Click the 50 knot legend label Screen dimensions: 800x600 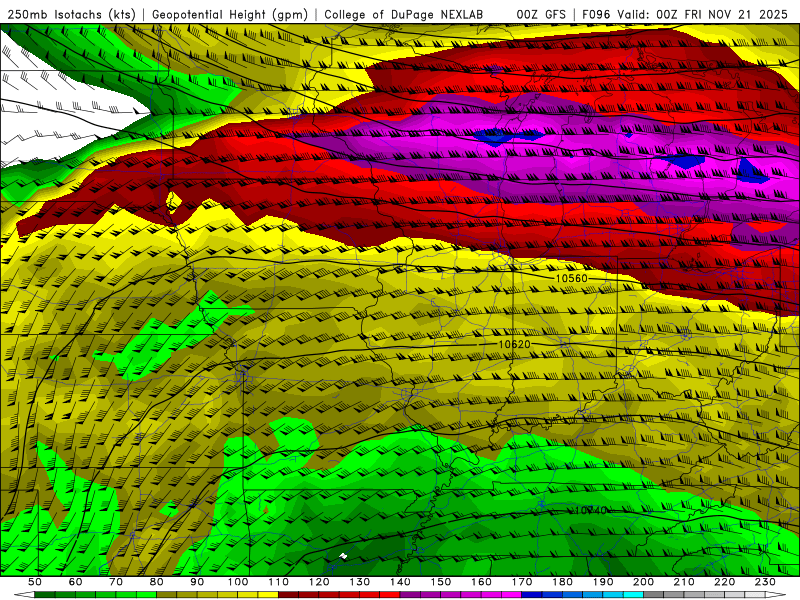(35, 582)
